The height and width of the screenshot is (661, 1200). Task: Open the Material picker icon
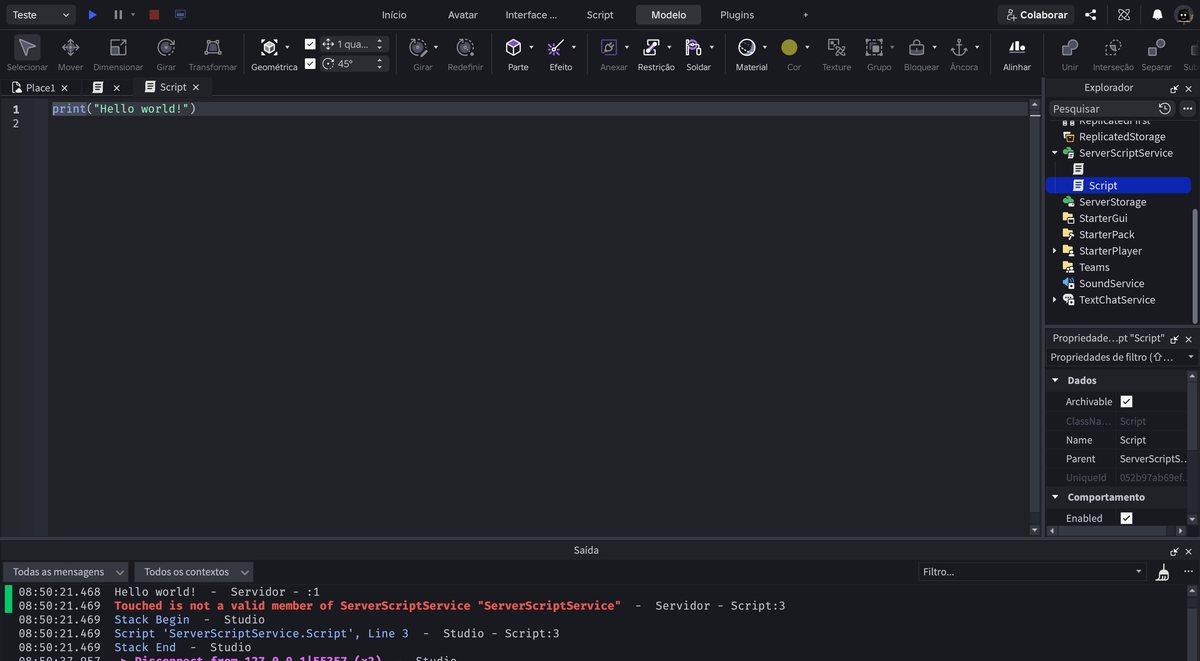tap(747, 47)
